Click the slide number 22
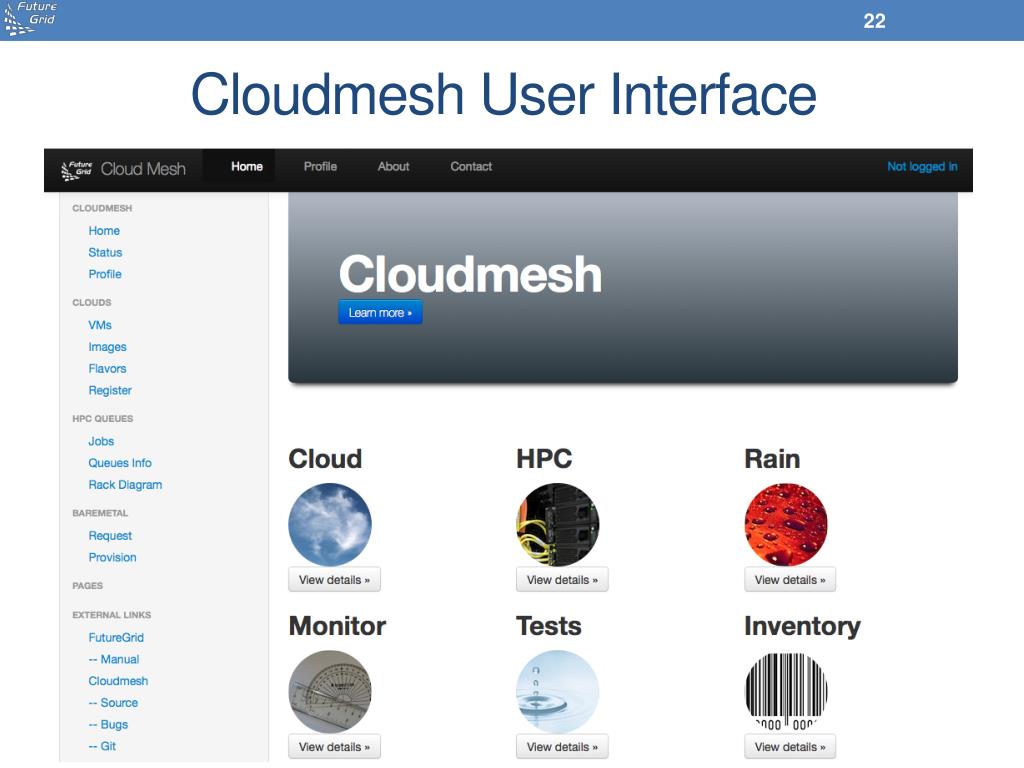Viewport: 1024px width, 768px height. [x=874, y=21]
